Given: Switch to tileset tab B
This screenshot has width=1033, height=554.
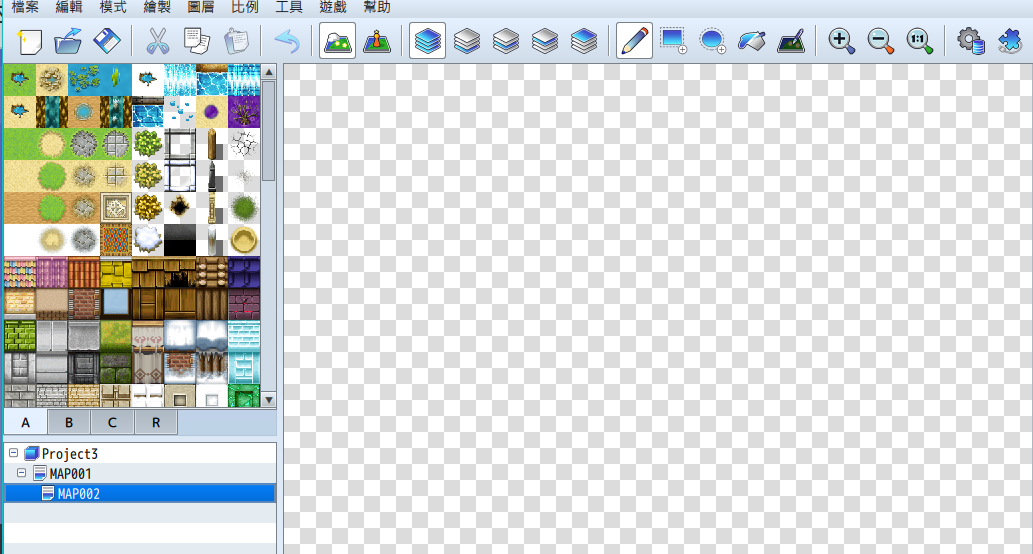Looking at the screenshot, I should (x=69, y=422).
